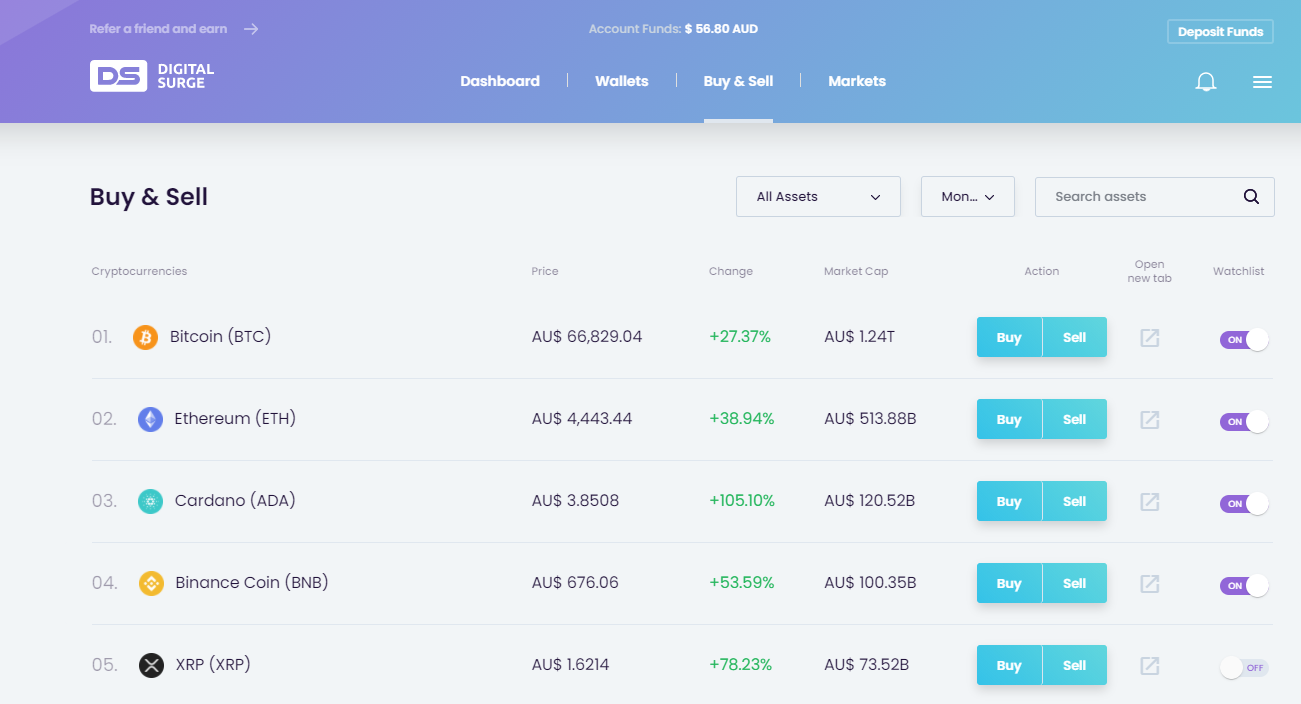1301x704 pixels.
Task: Open XRP in a new tab
Action: point(1150,665)
